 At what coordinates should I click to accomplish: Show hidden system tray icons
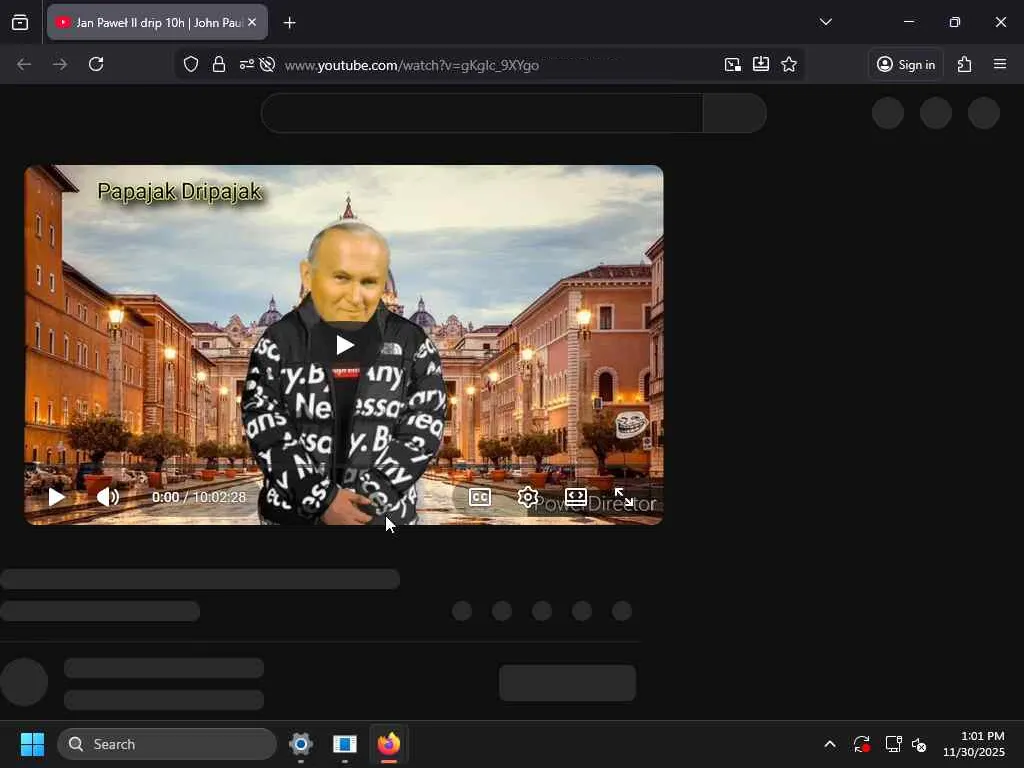point(829,744)
